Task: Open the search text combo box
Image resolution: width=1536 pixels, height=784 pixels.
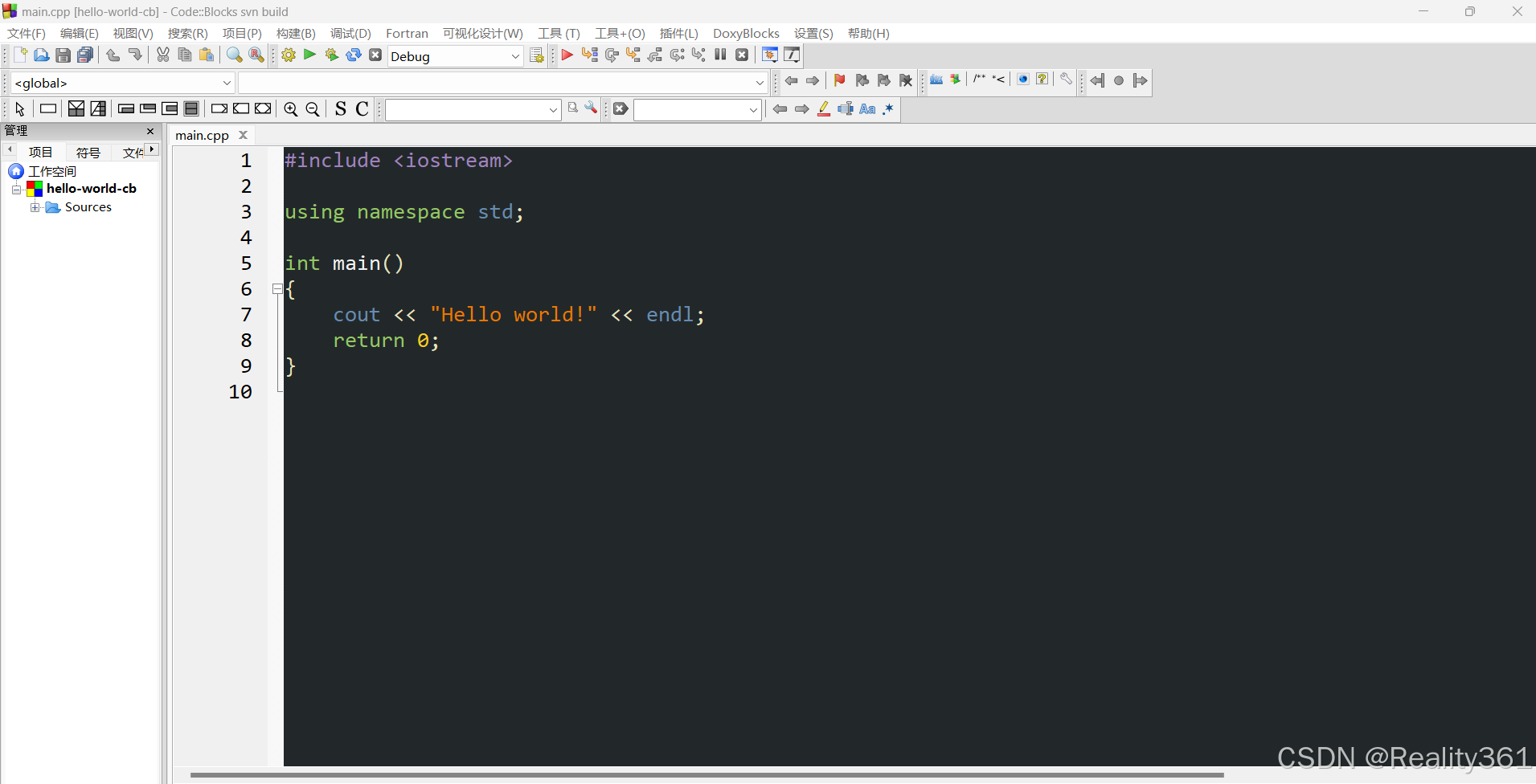Action: click(473, 110)
